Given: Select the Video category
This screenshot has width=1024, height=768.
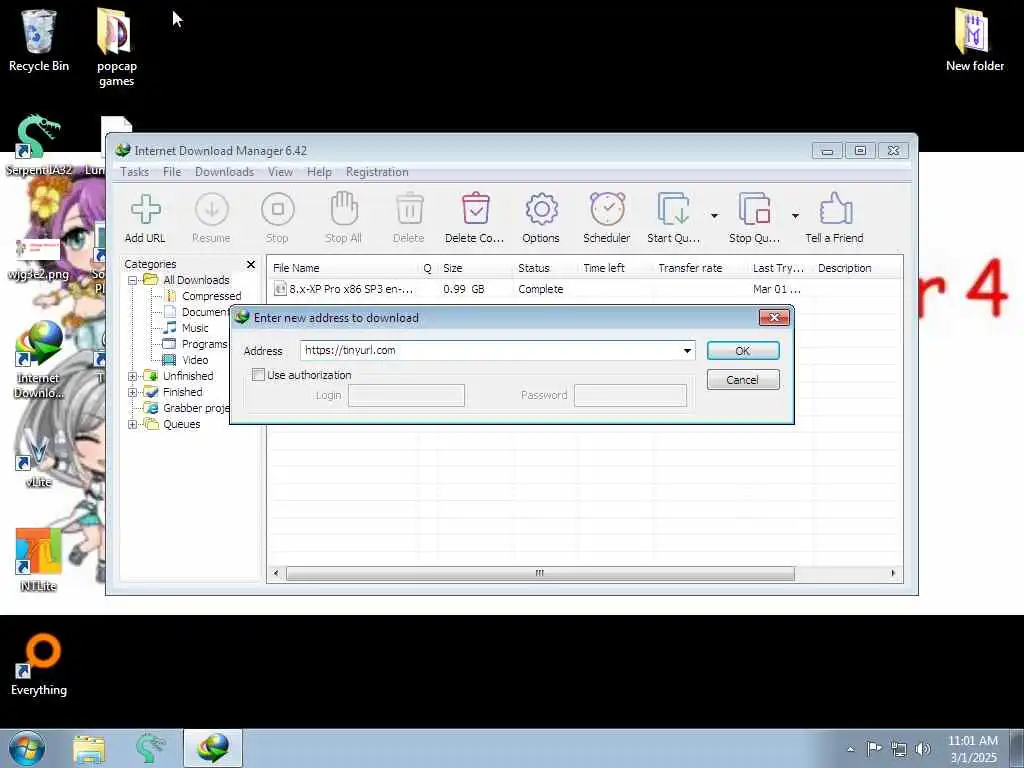Looking at the screenshot, I should [195, 360].
